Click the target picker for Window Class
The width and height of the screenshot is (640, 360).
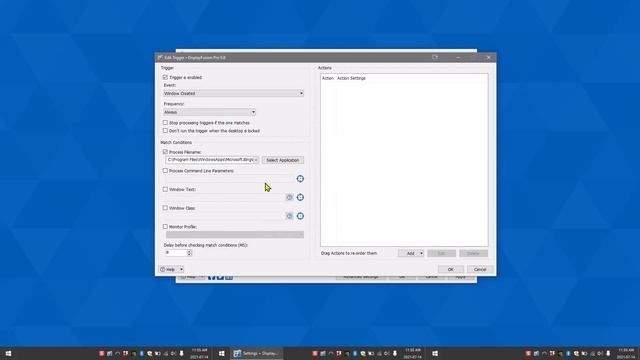point(300,216)
